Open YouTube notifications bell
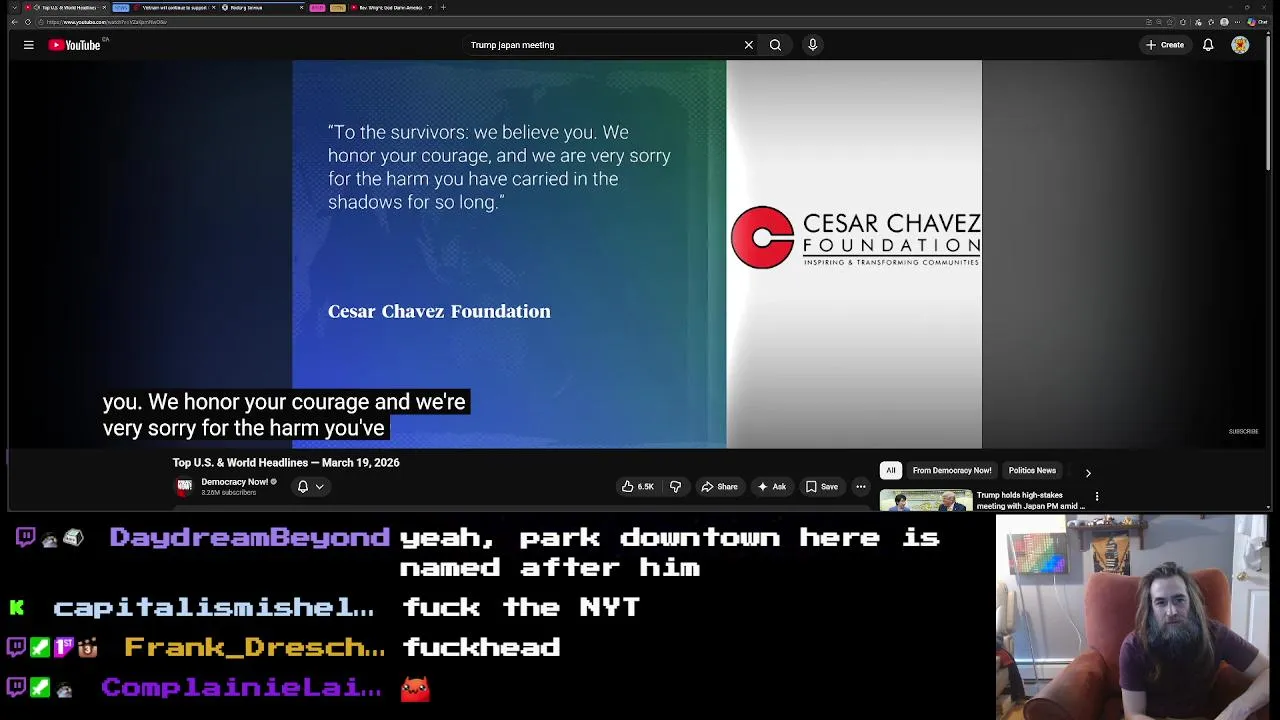Viewport: 1280px width, 720px height. pyautogui.click(x=1208, y=45)
